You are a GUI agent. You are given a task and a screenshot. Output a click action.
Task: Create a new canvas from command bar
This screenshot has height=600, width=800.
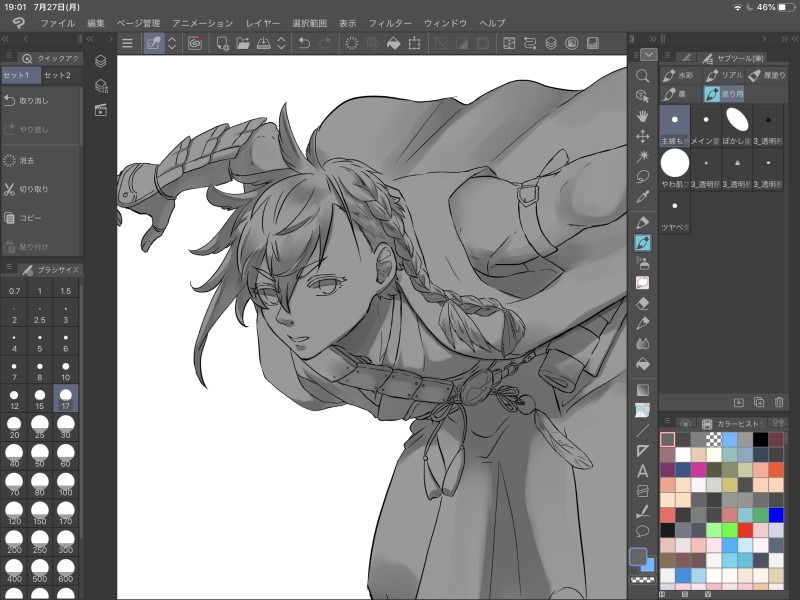222,43
